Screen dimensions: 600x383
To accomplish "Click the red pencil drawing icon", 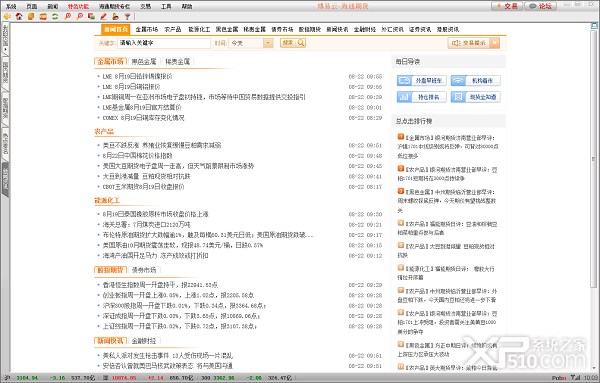I will click(103, 16).
